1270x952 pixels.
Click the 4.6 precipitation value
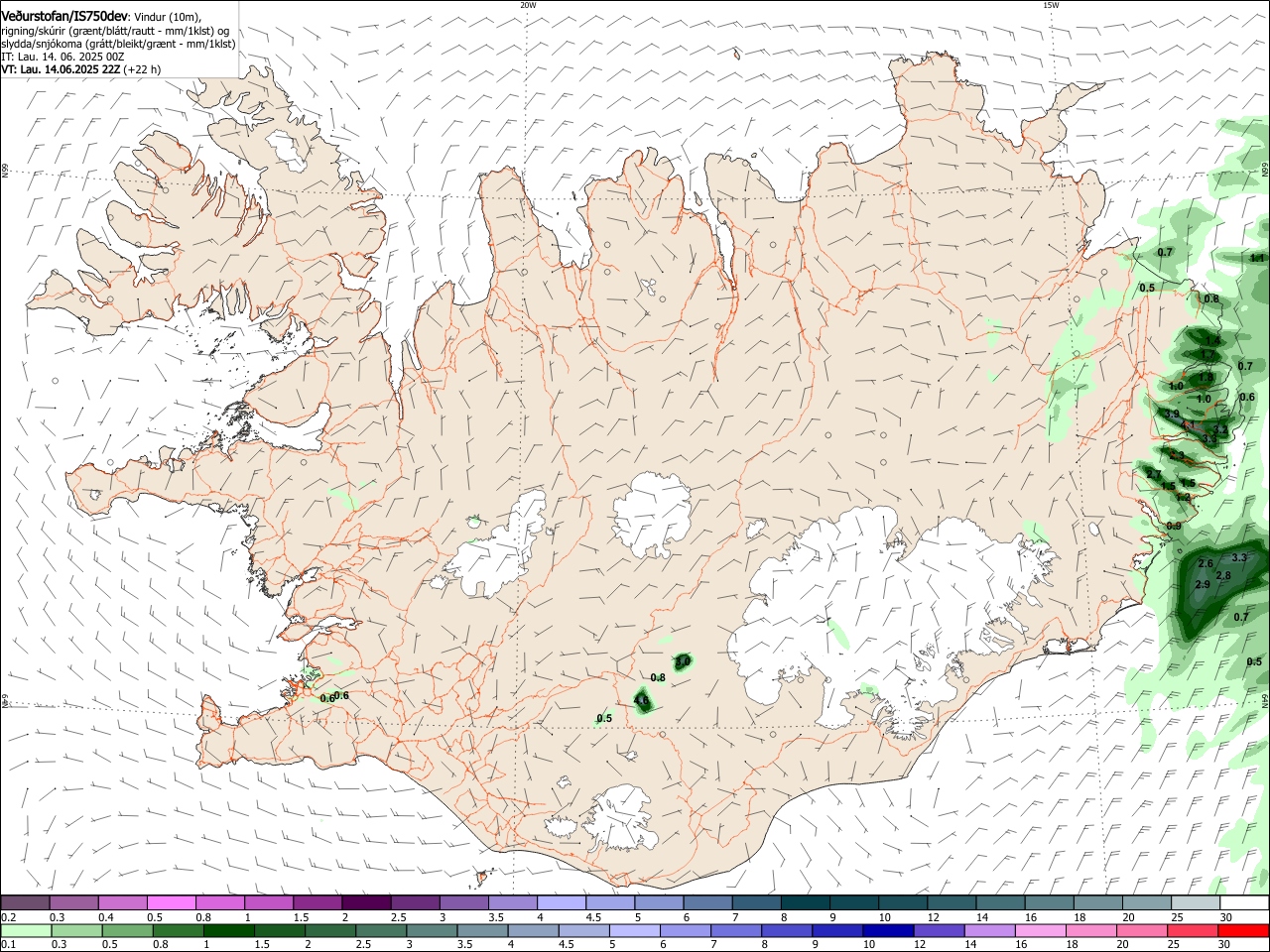[641, 701]
